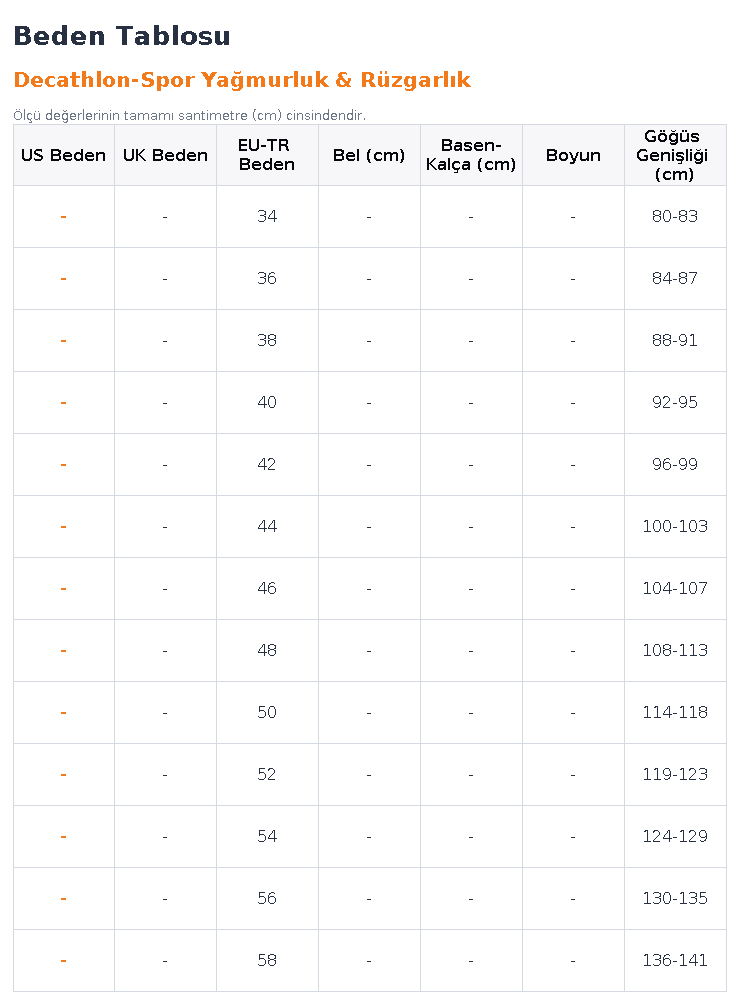Click the Boyun column header
Screen dimensions: 737x997
[573, 155]
